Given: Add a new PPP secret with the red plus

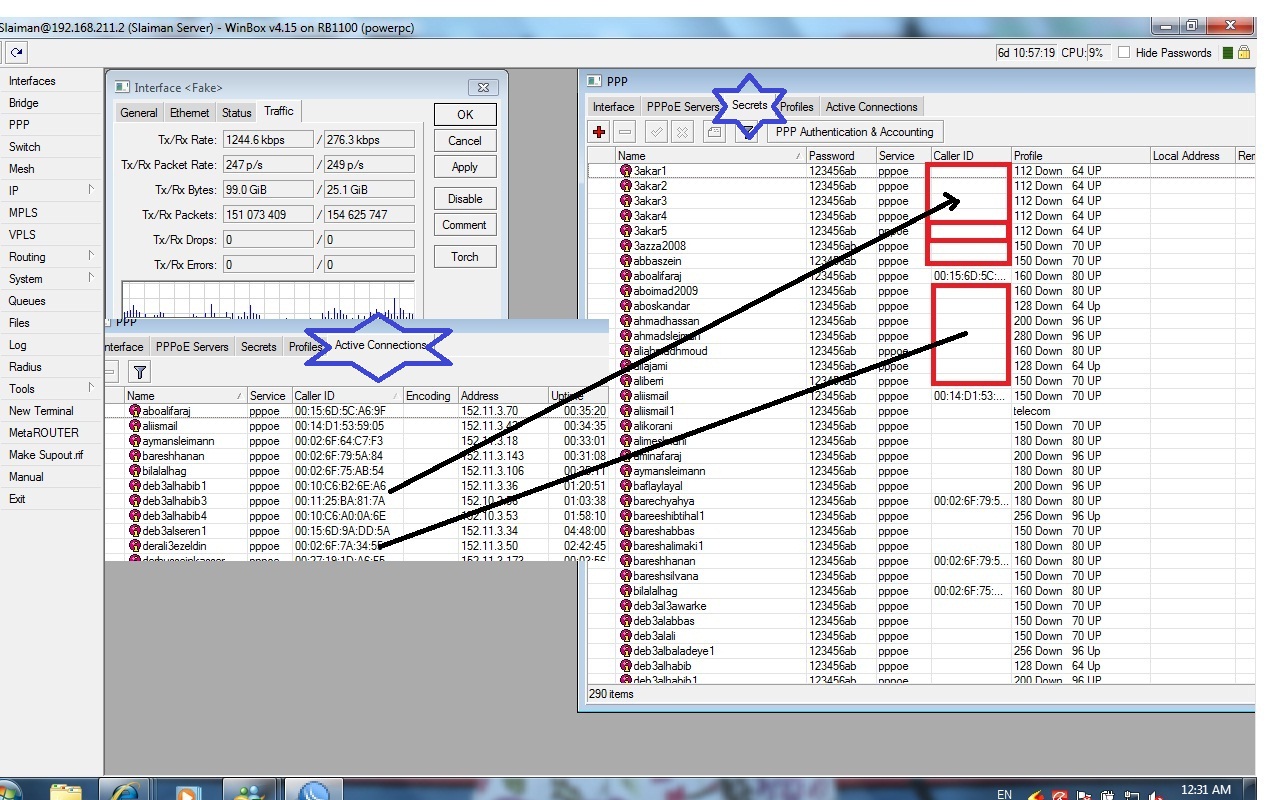Looking at the screenshot, I should [599, 131].
